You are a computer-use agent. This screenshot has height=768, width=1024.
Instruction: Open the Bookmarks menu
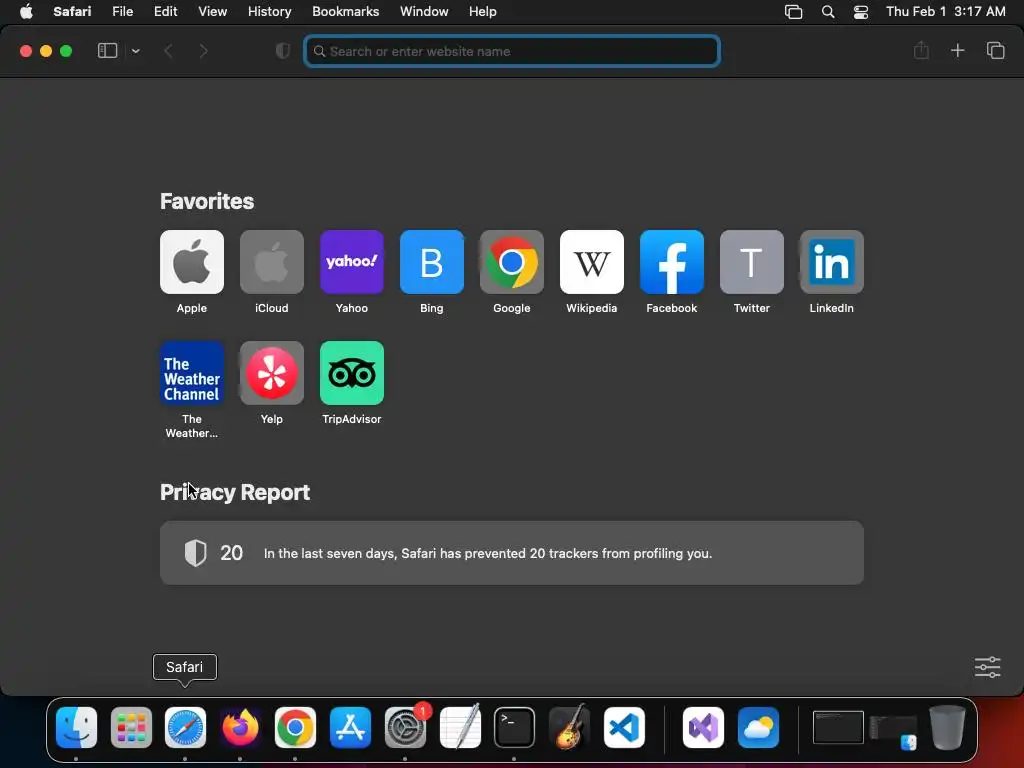(x=345, y=12)
